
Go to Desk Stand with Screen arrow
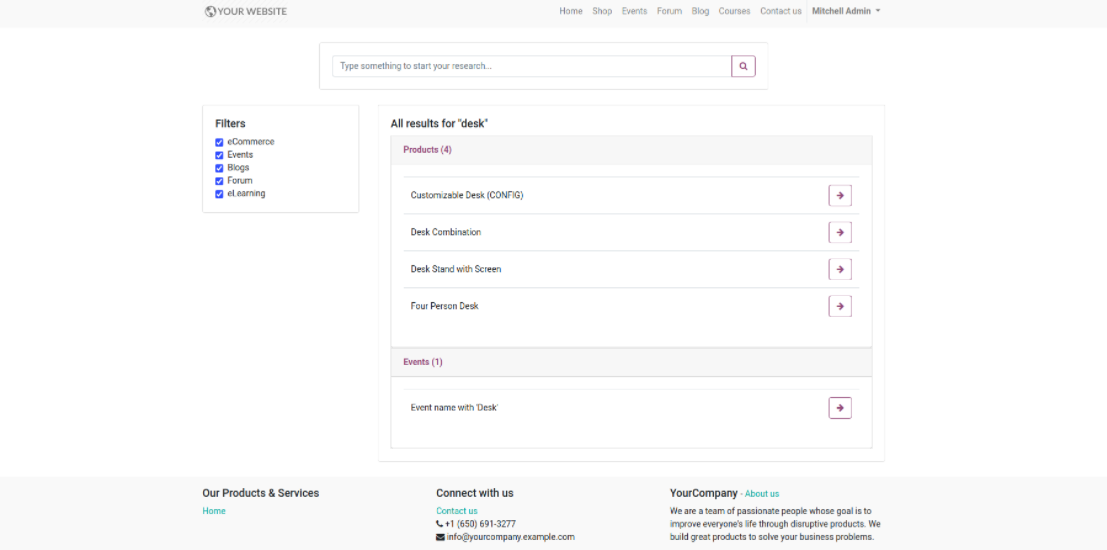[x=840, y=269]
